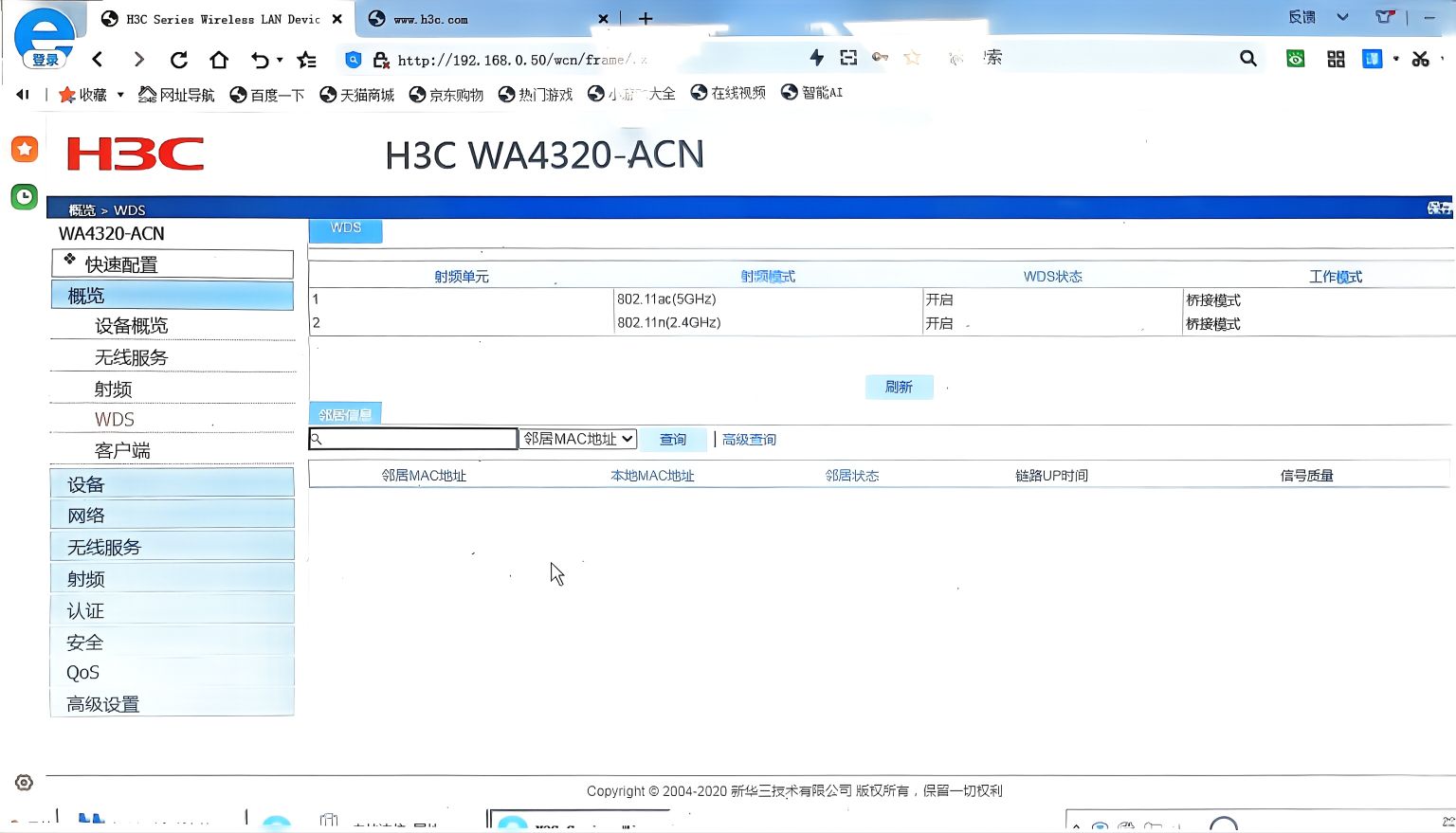
Task: Bookmark this page with the star icon
Action: (912, 58)
